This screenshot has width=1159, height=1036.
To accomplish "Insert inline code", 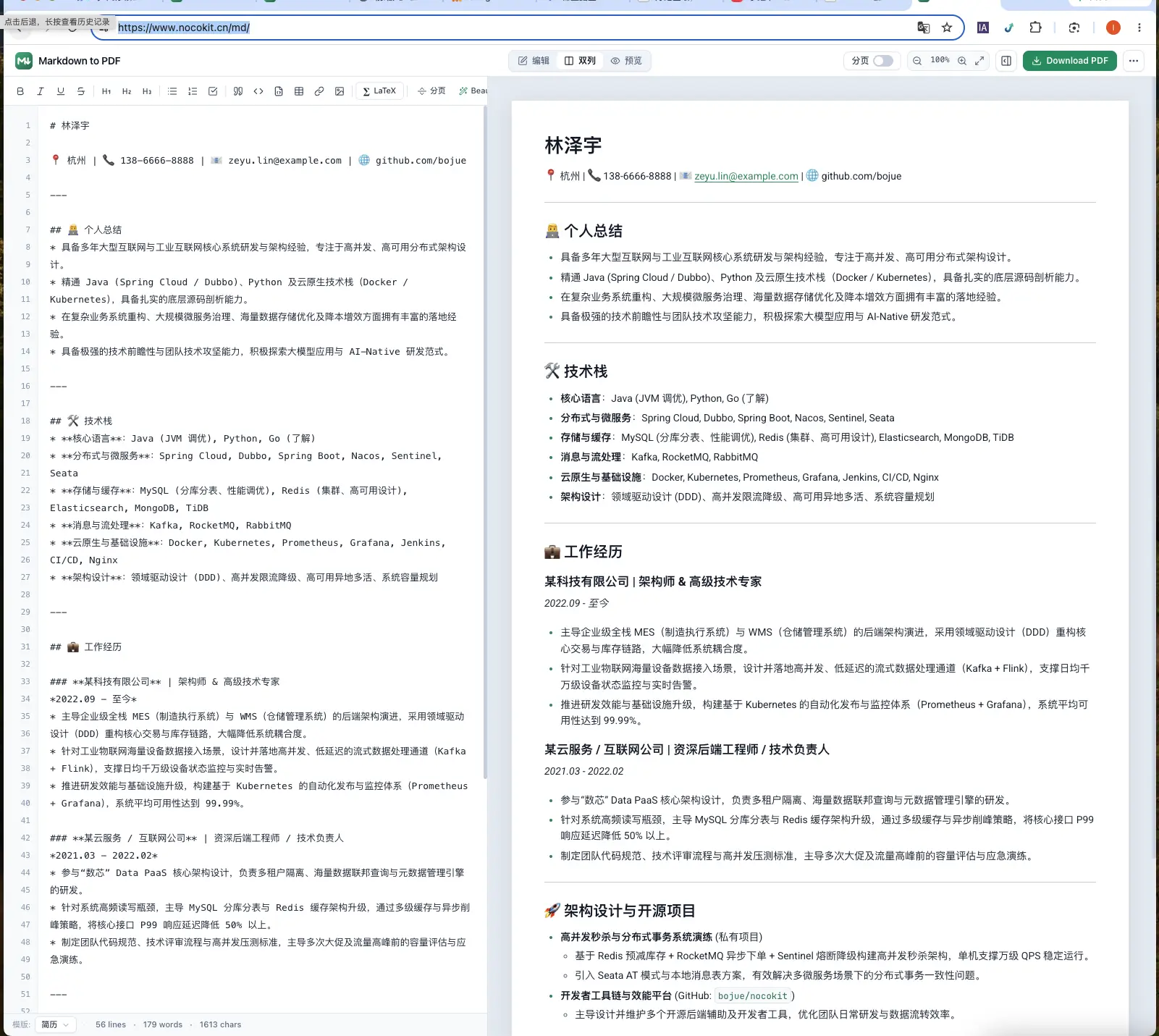I will [x=258, y=91].
